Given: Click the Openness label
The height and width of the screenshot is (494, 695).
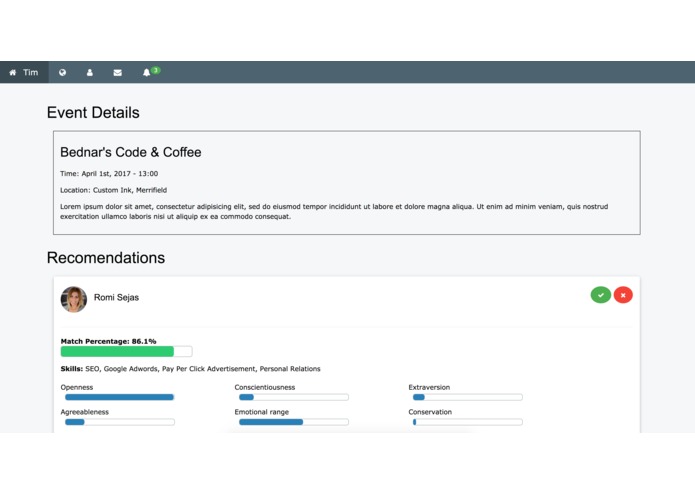Looking at the screenshot, I should 77,387.
